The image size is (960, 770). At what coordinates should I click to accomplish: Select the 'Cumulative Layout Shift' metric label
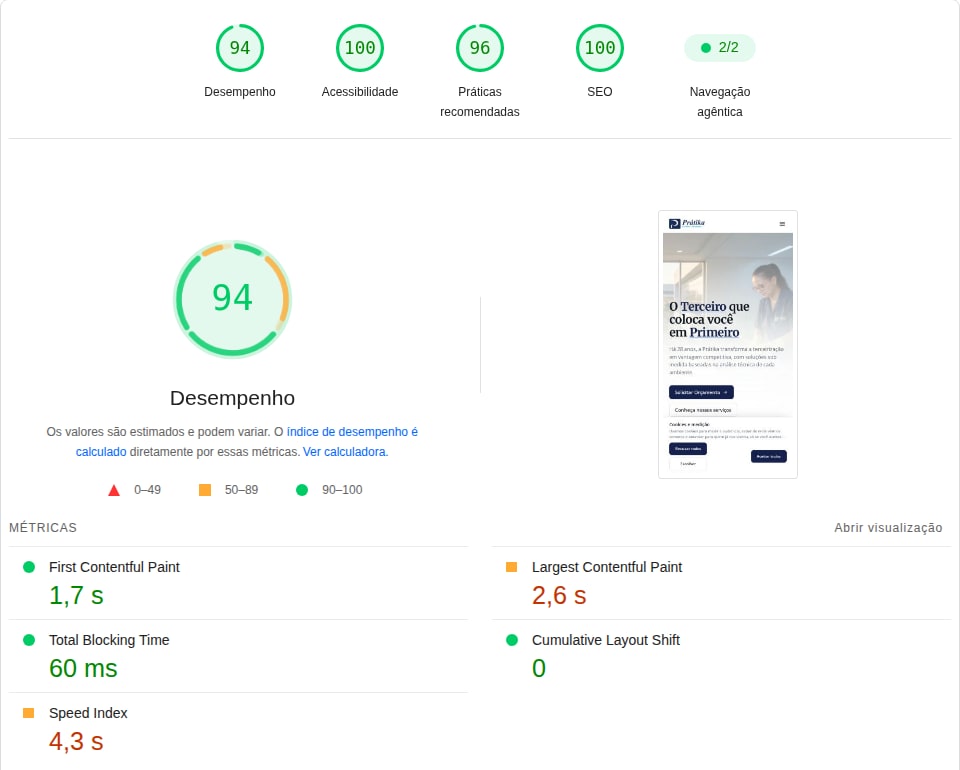(x=606, y=640)
